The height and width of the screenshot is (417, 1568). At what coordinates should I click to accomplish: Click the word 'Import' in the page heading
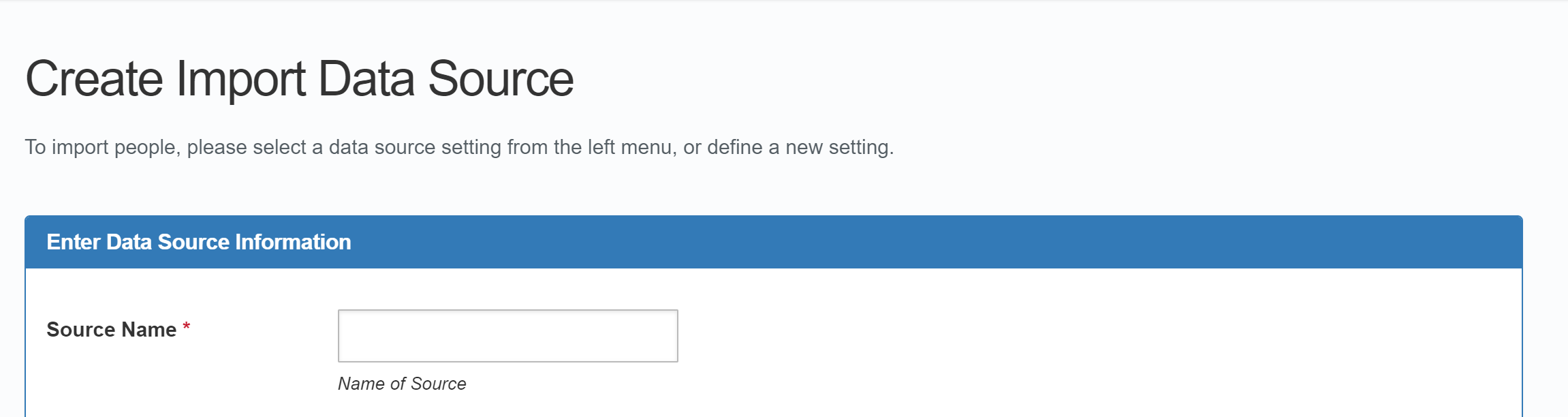pyautogui.click(x=240, y=79)
